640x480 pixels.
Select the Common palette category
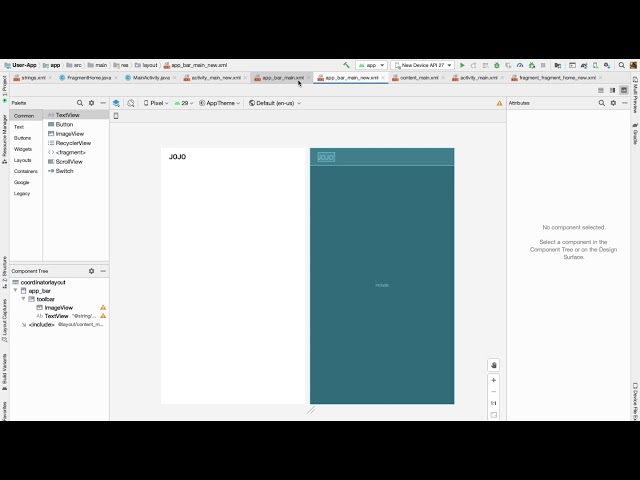pyautogui.click(x=24, y=116)
